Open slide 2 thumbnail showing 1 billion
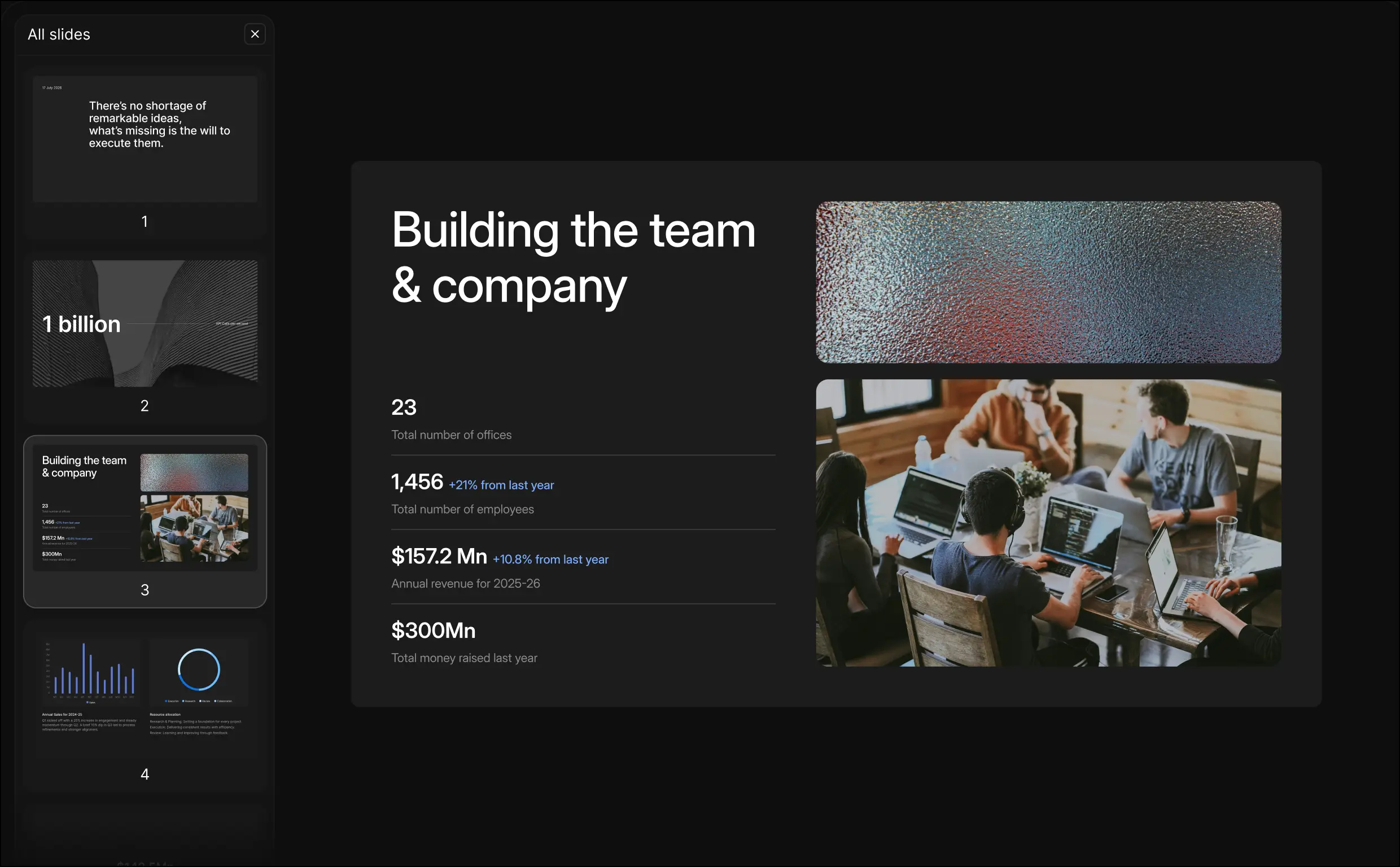Viewport: 1400px width, 867px height. click(x=145, y=323)
